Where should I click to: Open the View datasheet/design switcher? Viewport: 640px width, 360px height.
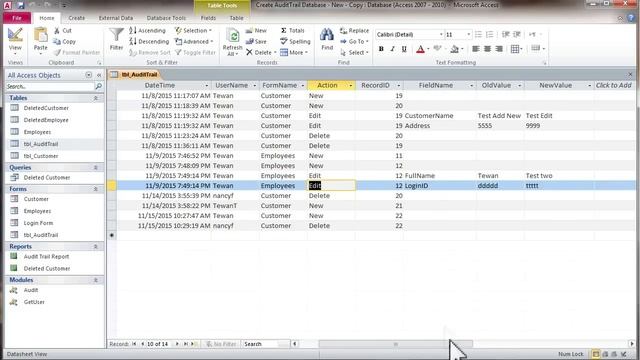click(15, 41)
